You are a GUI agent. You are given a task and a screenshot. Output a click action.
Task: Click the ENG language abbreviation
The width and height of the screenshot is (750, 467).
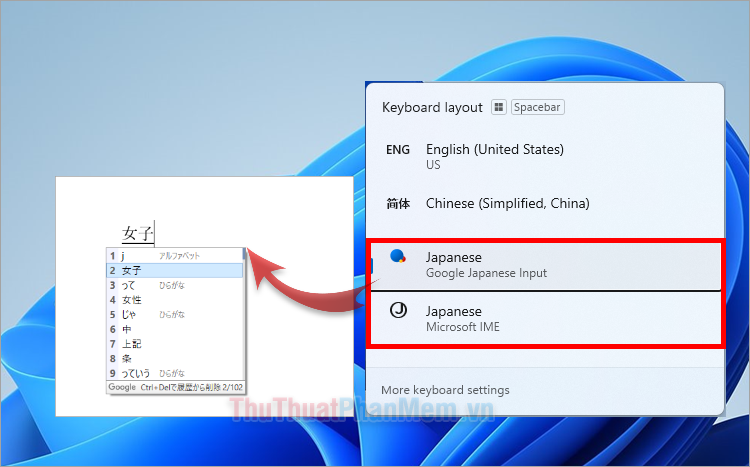(397, 150)
